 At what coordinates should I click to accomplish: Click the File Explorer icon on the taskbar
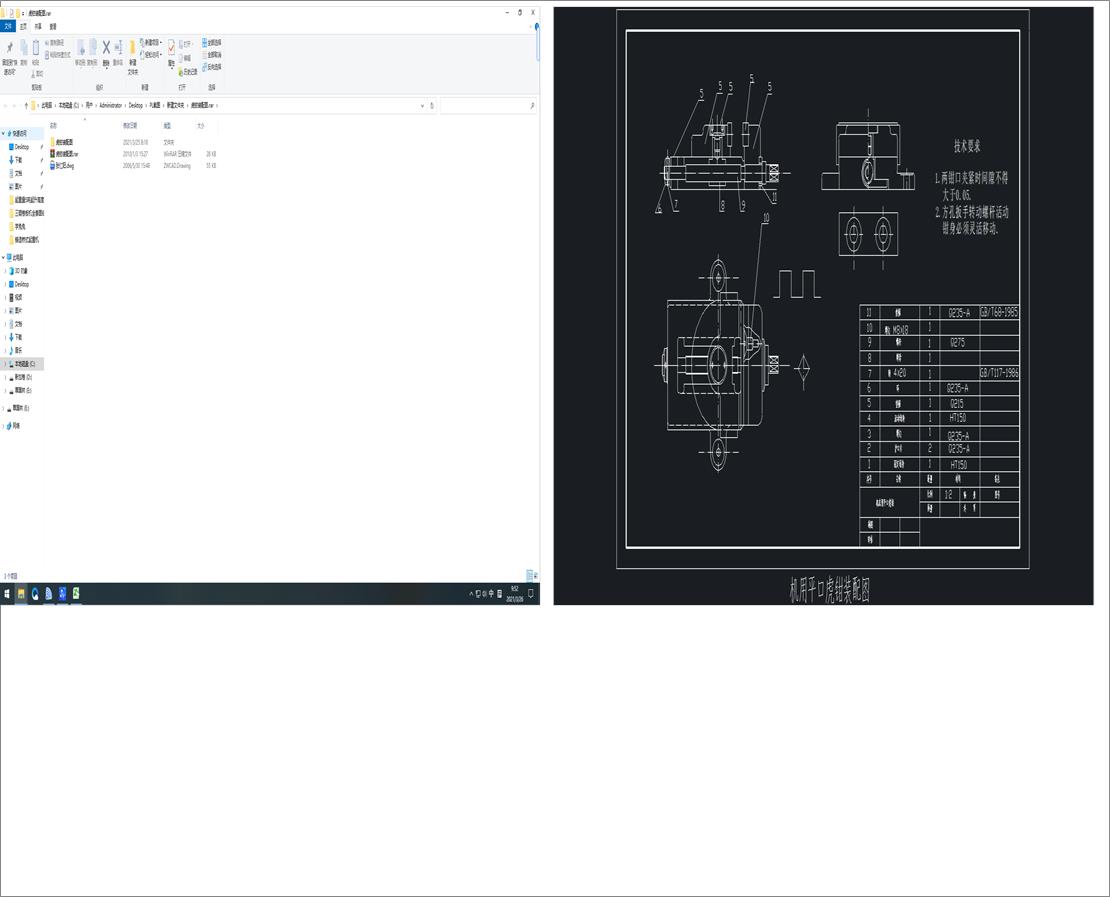(x=21, y=594)
